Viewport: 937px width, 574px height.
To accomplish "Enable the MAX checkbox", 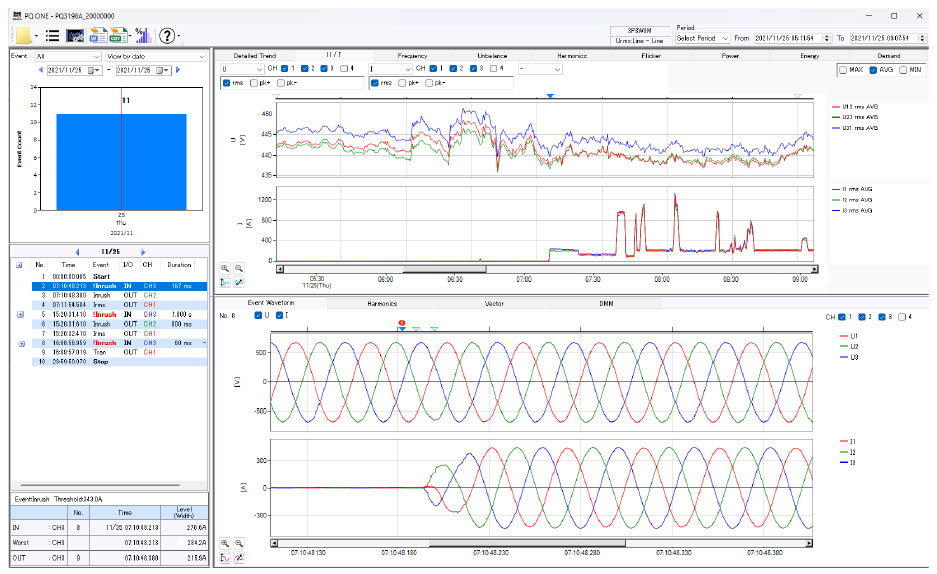I will click(x=843, y=69).
